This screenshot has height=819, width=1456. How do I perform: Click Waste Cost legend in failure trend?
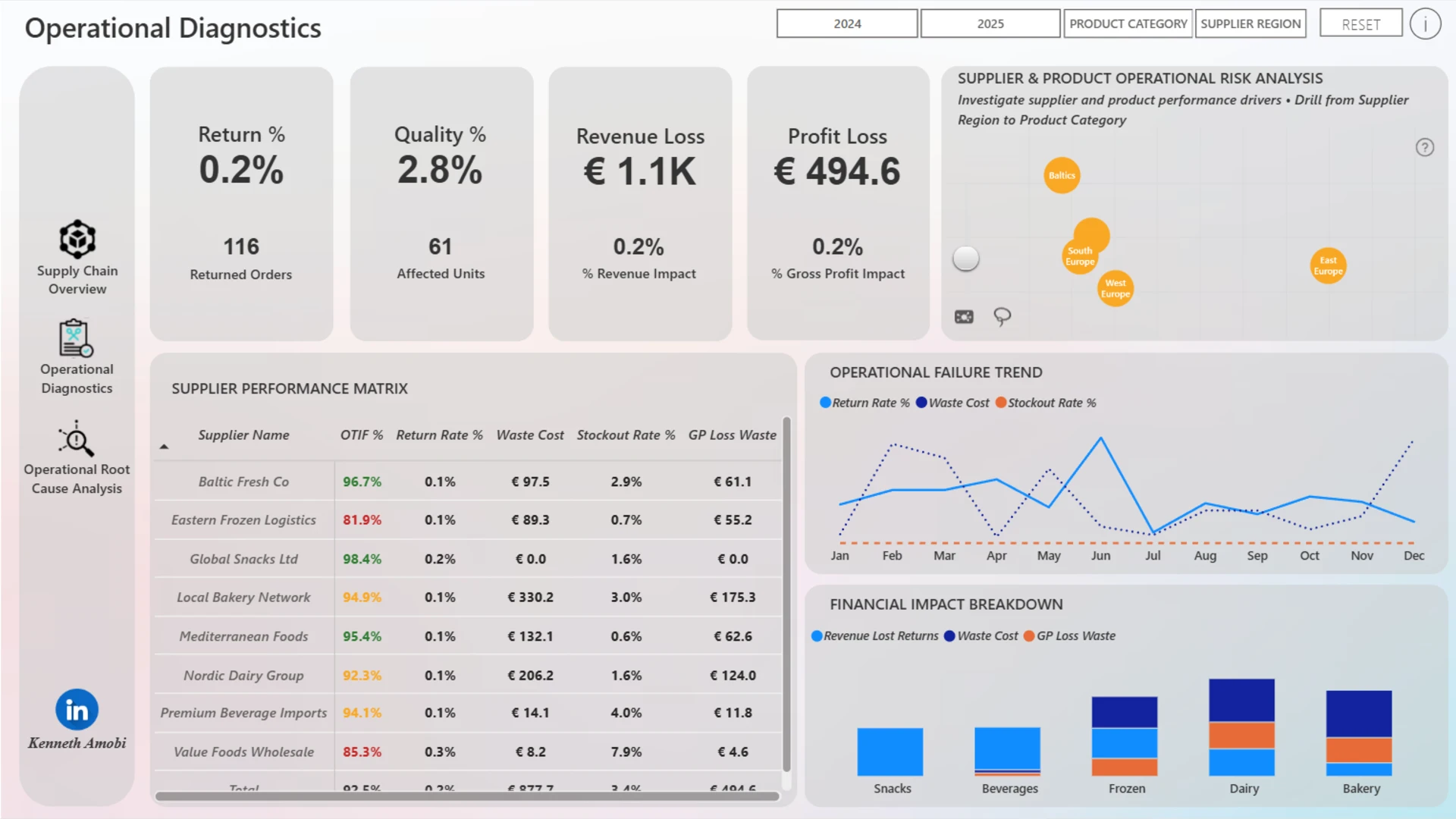coord(952,403)
